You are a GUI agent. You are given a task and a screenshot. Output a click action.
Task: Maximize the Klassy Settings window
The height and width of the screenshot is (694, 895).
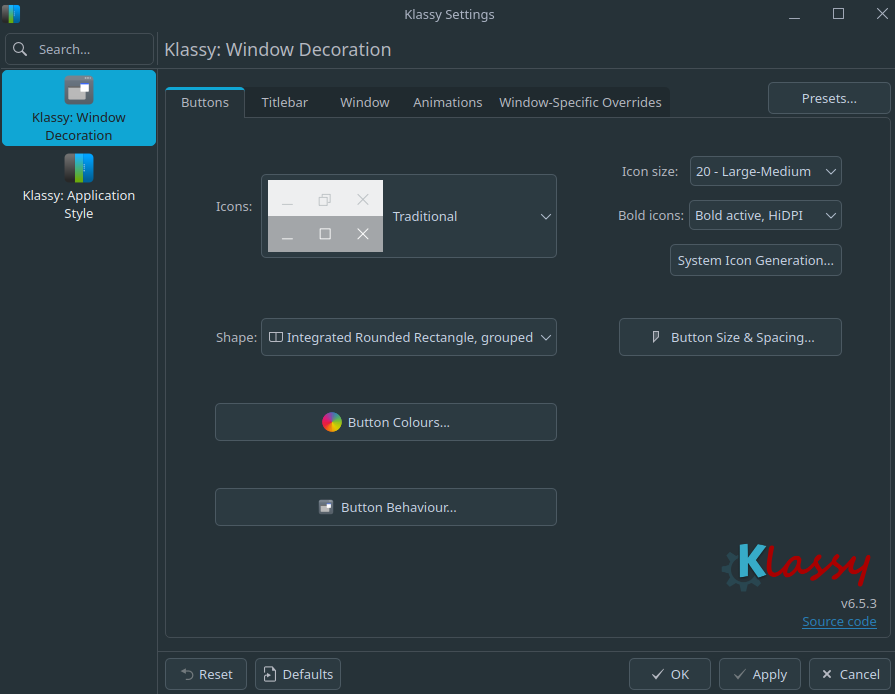point(838,14)
